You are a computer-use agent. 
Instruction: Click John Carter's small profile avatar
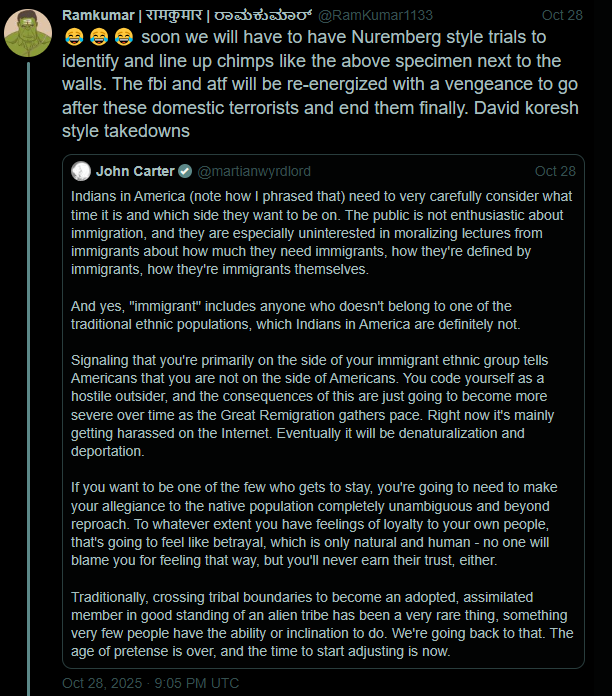pos(80,171)
